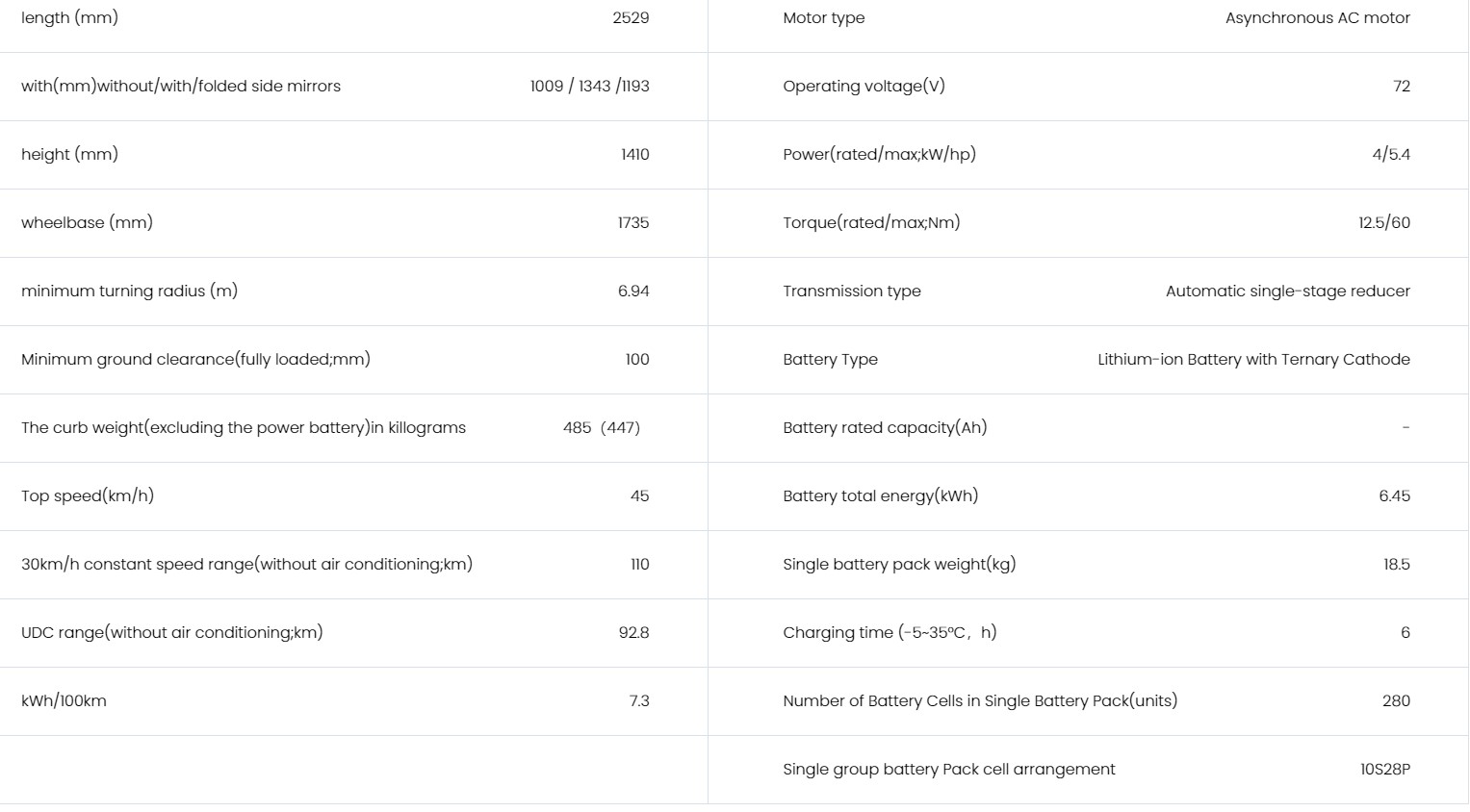Click the side mirrors width values

(589, 87)
